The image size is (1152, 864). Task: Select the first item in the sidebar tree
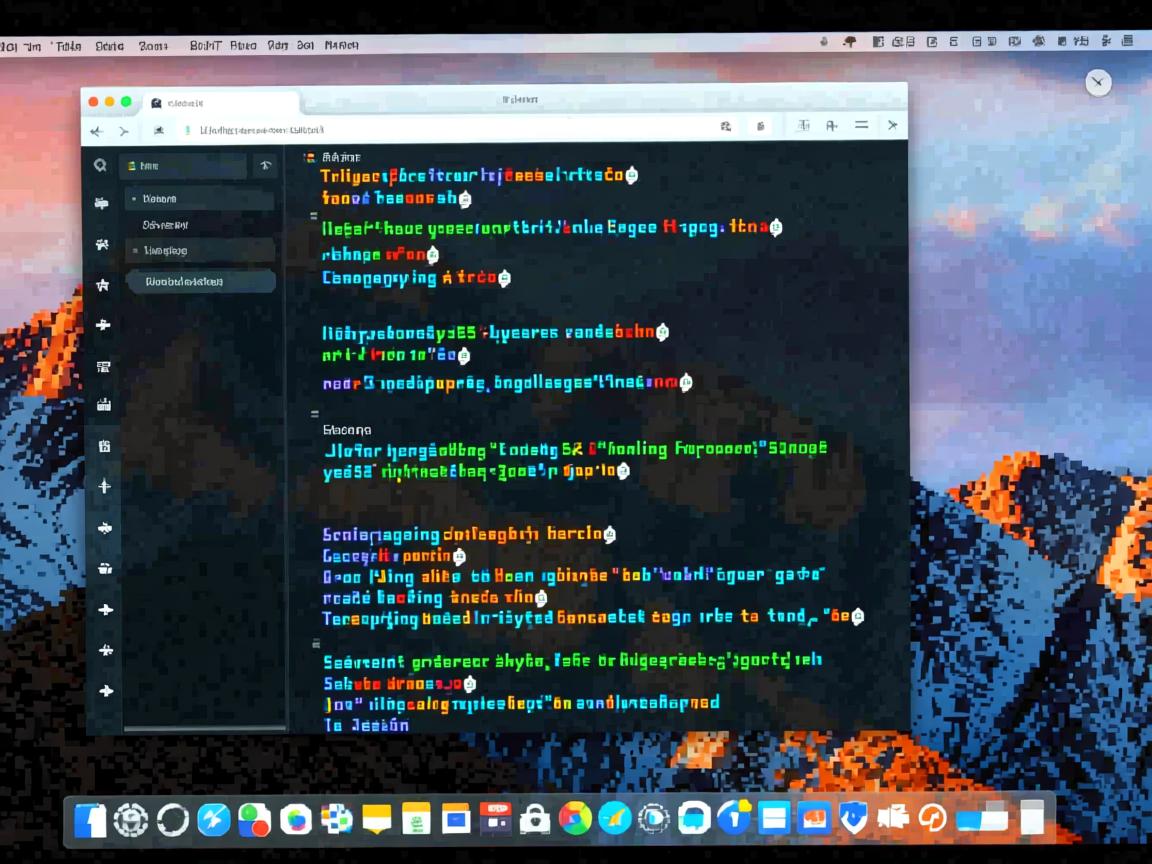click(200, 199)
